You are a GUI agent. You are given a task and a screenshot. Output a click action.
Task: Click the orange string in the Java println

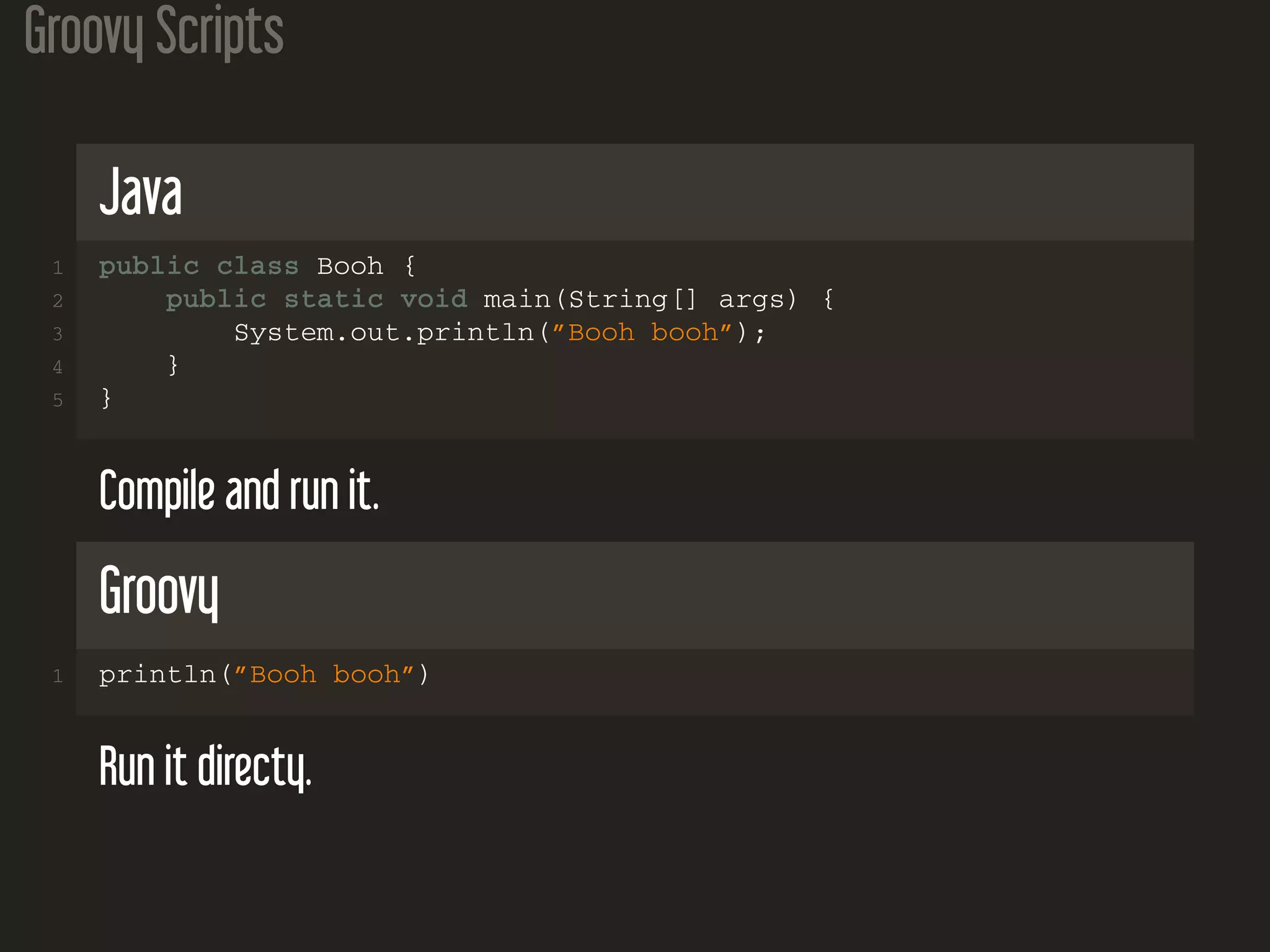click(x=642, y=333)
